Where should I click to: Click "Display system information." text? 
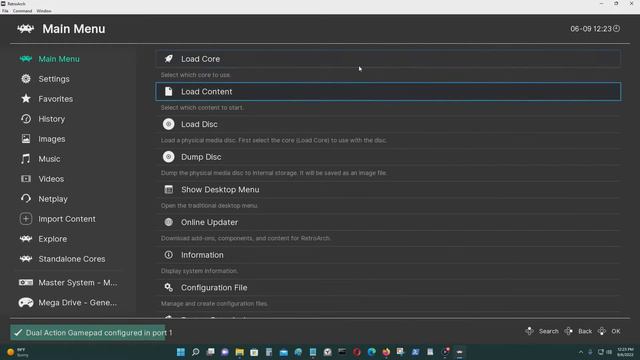click(x=199, y=271)
